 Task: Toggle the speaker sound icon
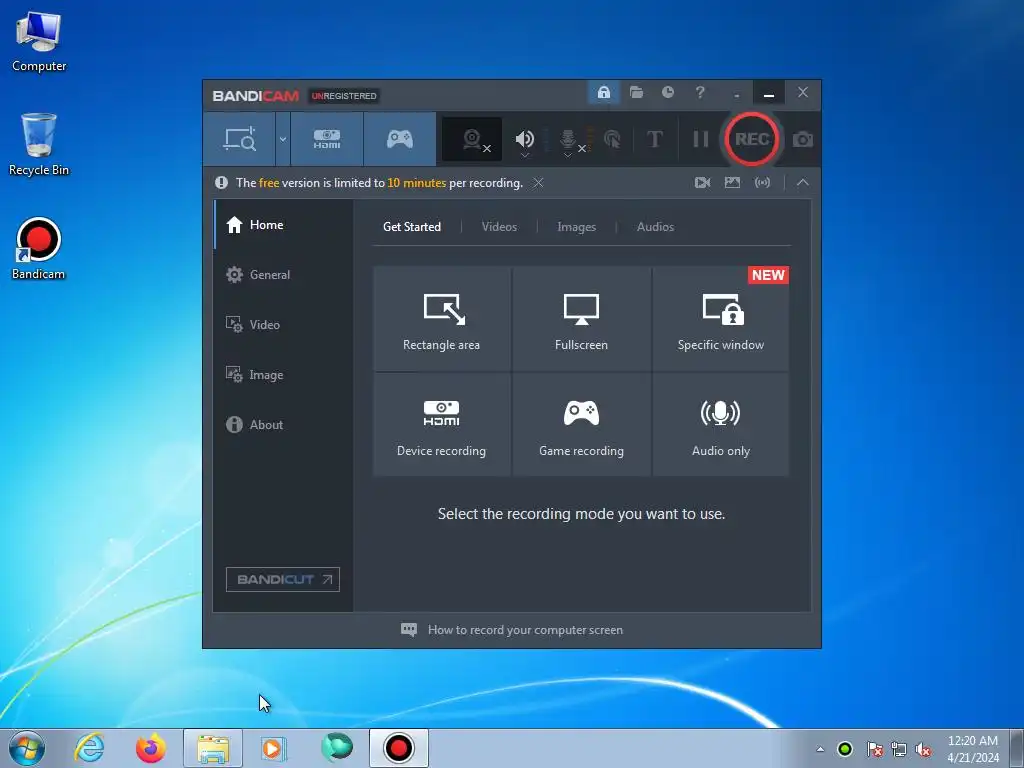point(524,138)
